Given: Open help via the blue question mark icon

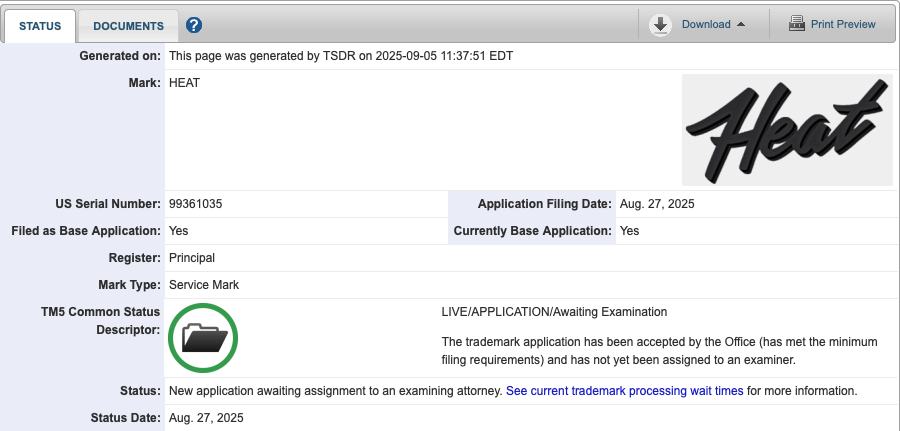Looking at the screenshot, I should click(x=194, y=25).
